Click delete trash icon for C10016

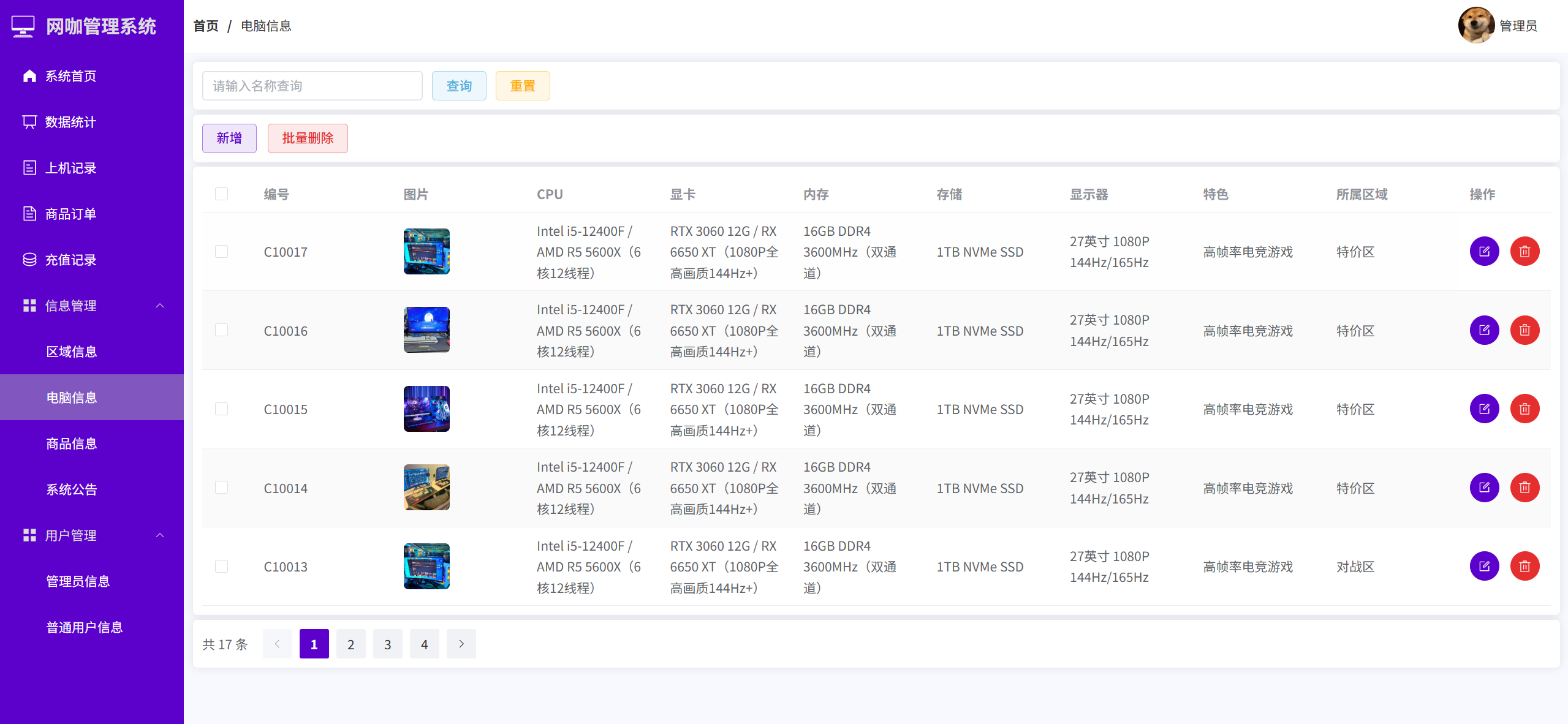pyautogui.click(x=1524, y=330)
